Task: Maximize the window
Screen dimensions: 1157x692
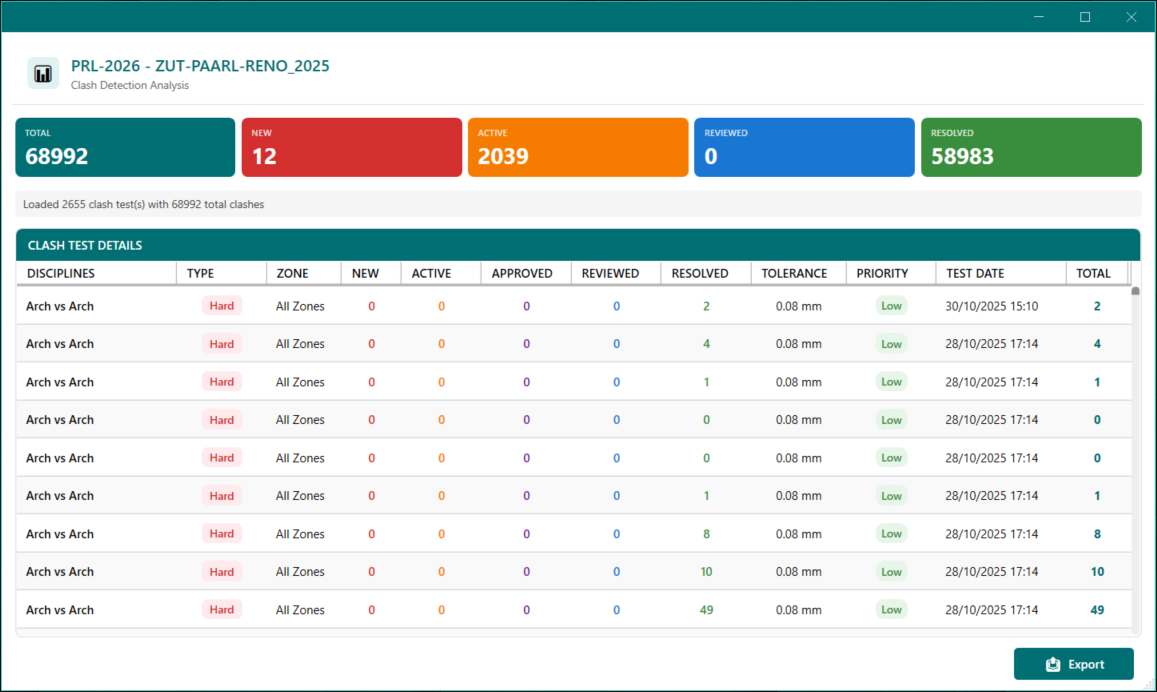Action: tap(1085, 17)
